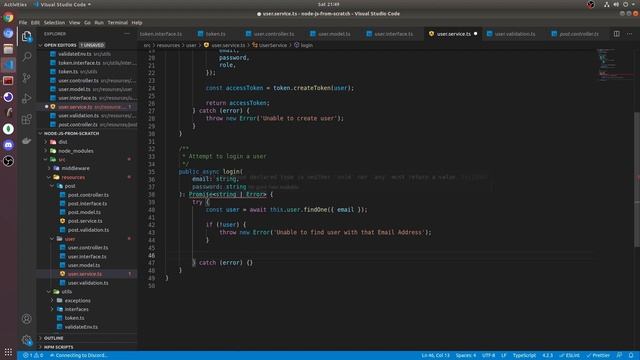Open the Manage gear icon
640x360 pixels.
[x=27, y=340]
